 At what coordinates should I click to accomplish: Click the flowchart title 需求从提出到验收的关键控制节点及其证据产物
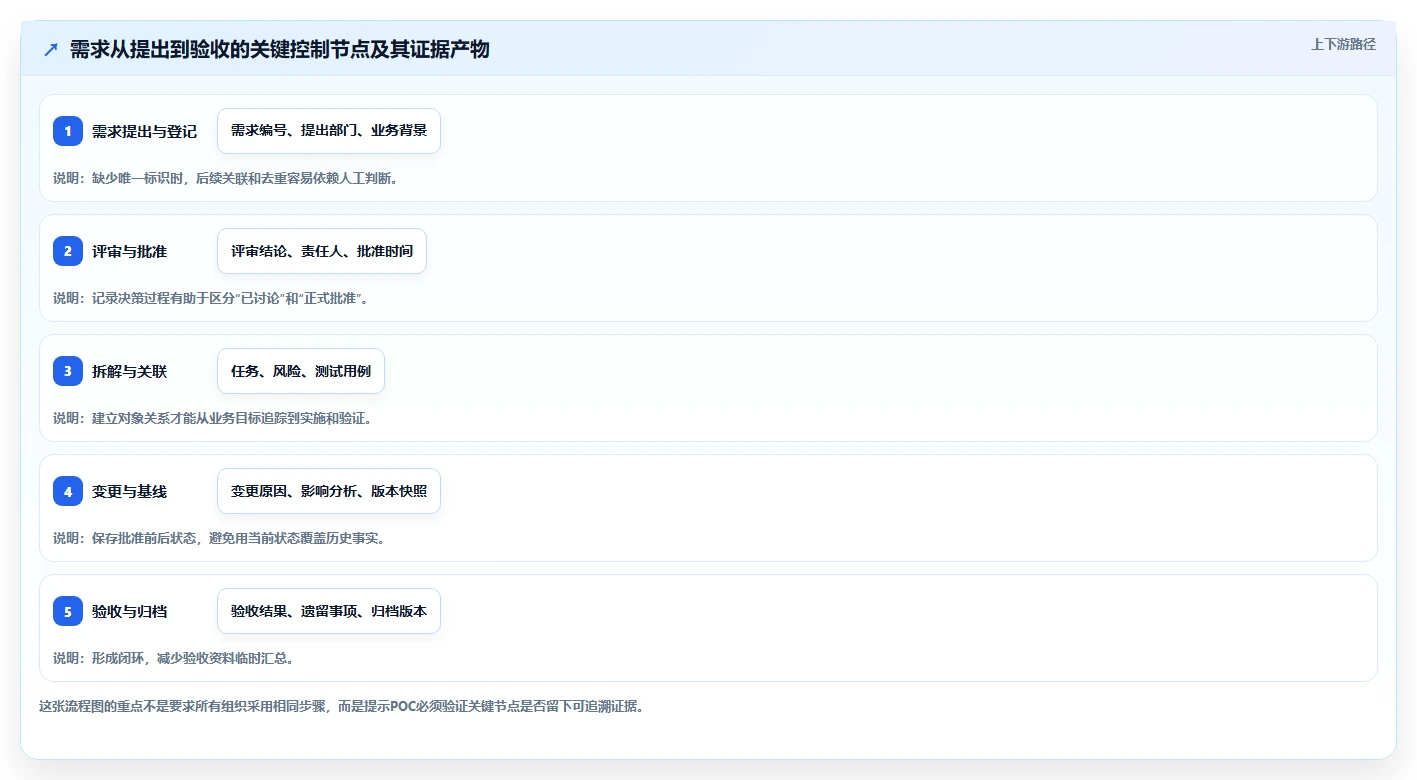click(280, 49)
